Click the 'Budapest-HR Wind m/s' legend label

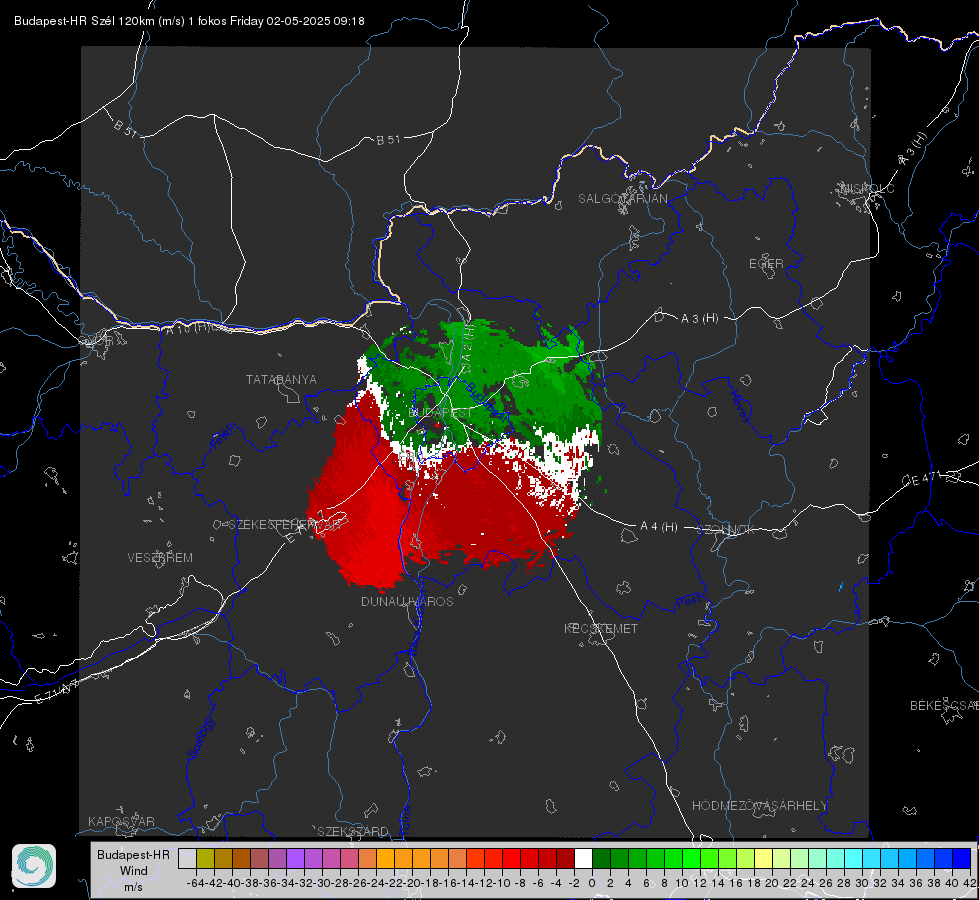[134, 871]
